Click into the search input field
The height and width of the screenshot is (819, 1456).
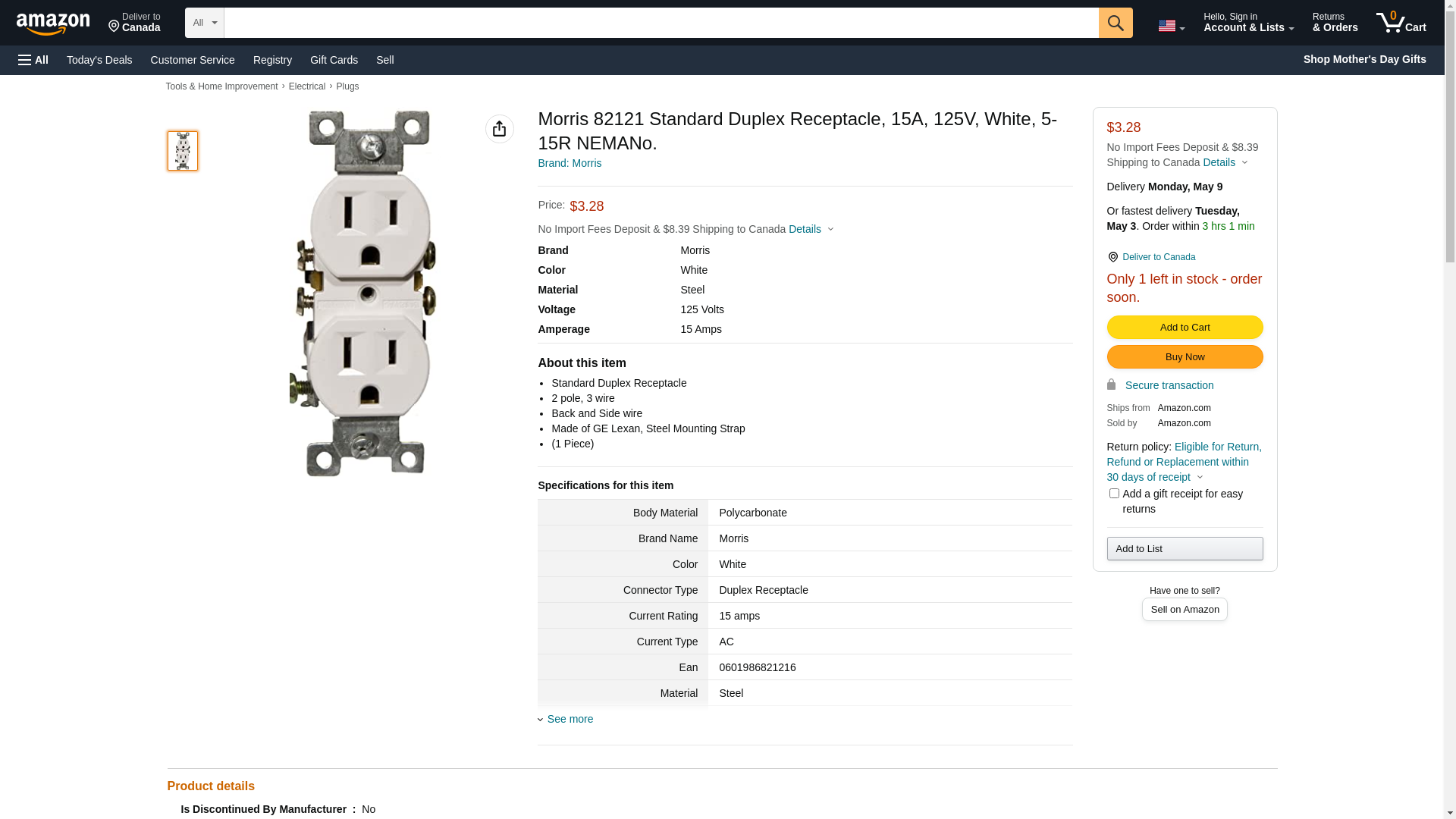[661, 23]
